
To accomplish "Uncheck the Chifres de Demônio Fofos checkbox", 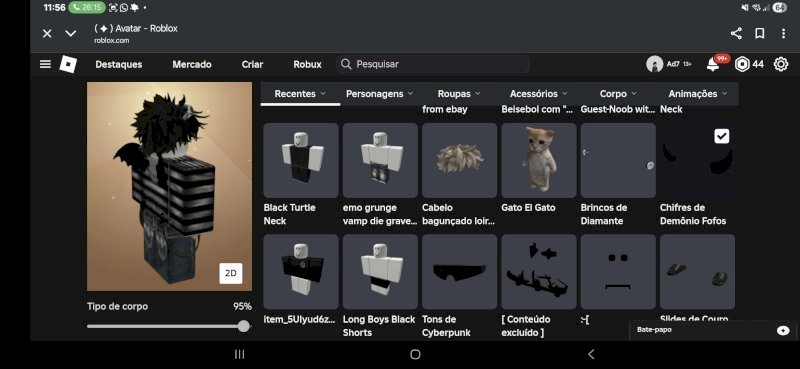I will click(721, 136).
